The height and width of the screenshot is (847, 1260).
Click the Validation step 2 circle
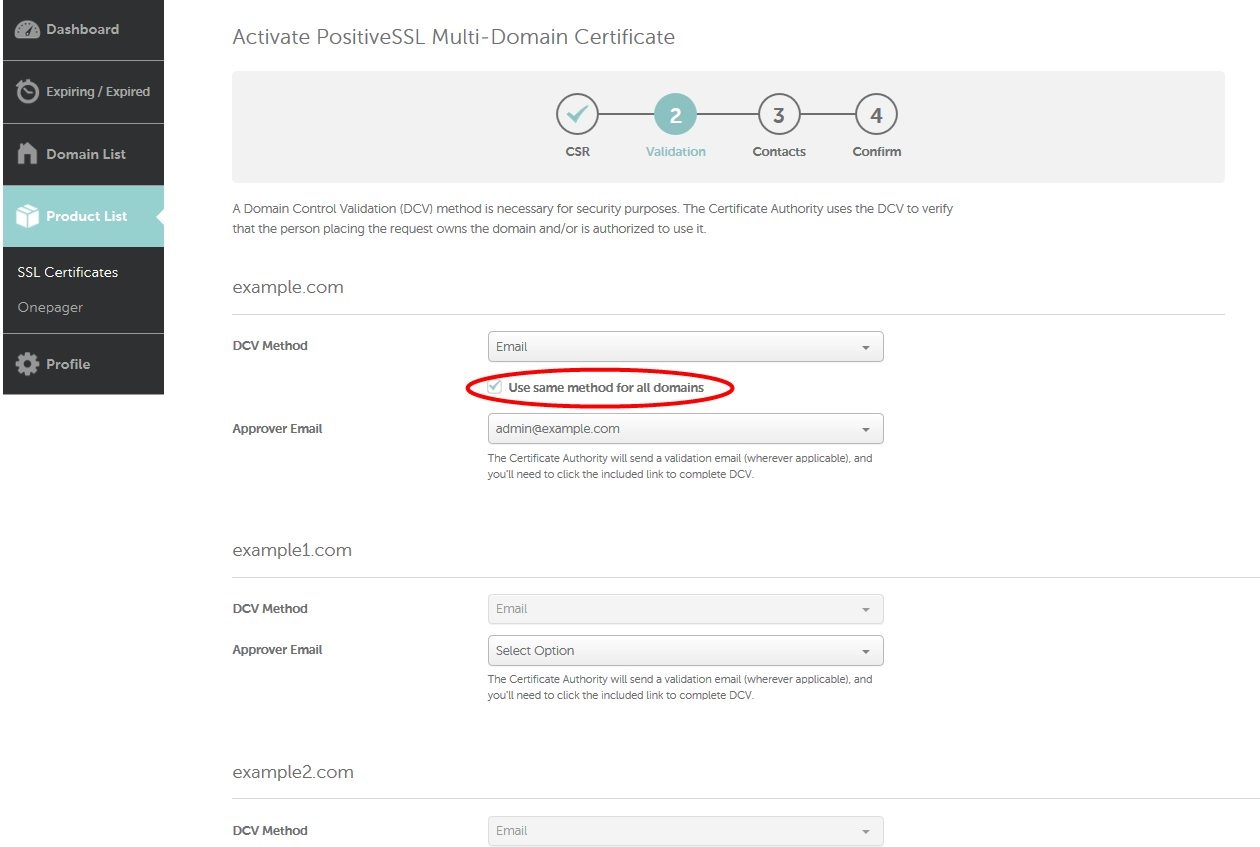click(x=676, y=114)
